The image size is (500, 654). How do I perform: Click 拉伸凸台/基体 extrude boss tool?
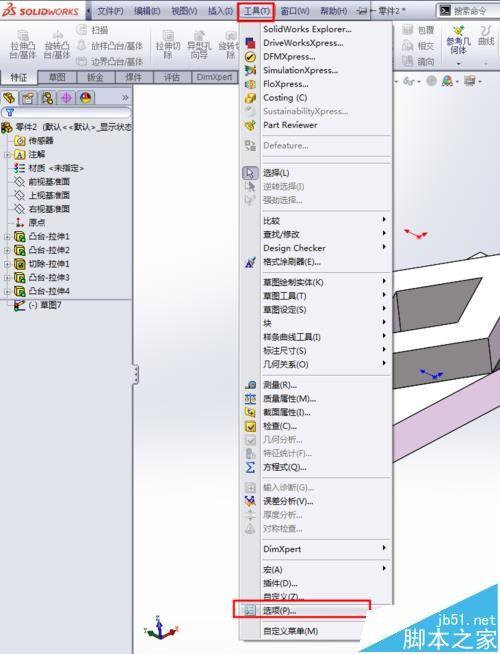point(23,45)
